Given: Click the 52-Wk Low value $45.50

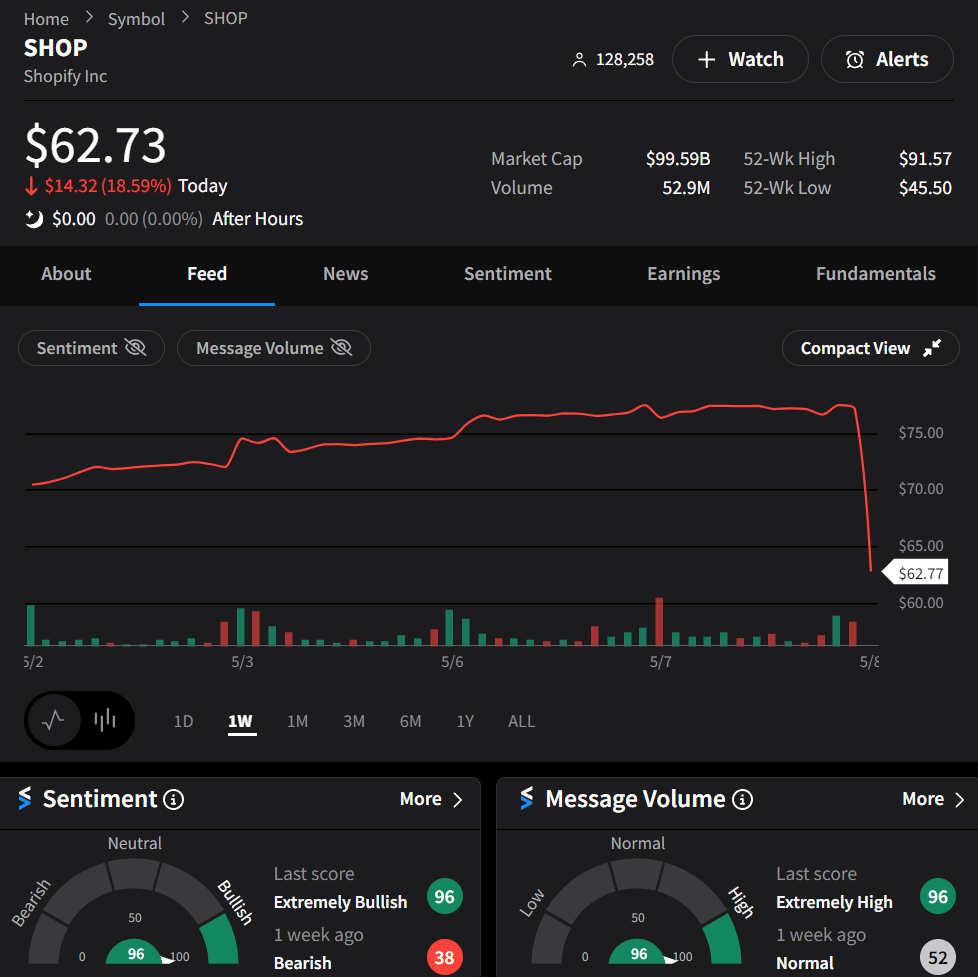Looking at the screenshot, I should click(925, 188).
